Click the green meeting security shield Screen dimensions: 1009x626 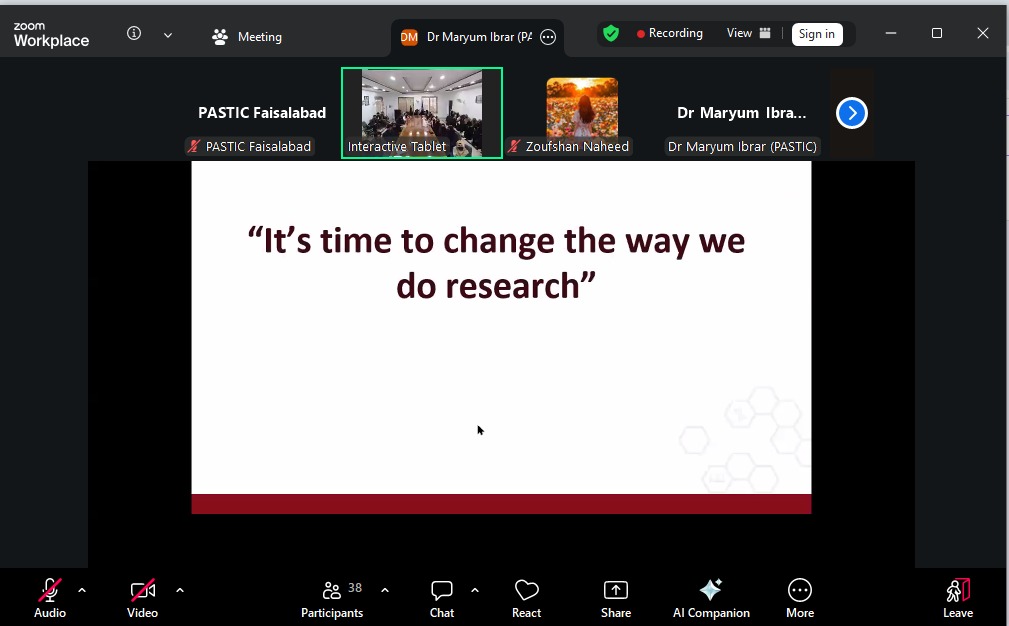click(x=611, y=33)
